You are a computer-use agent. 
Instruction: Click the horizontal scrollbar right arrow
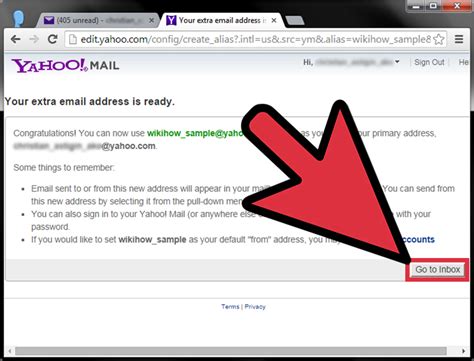tap(463, 351)
